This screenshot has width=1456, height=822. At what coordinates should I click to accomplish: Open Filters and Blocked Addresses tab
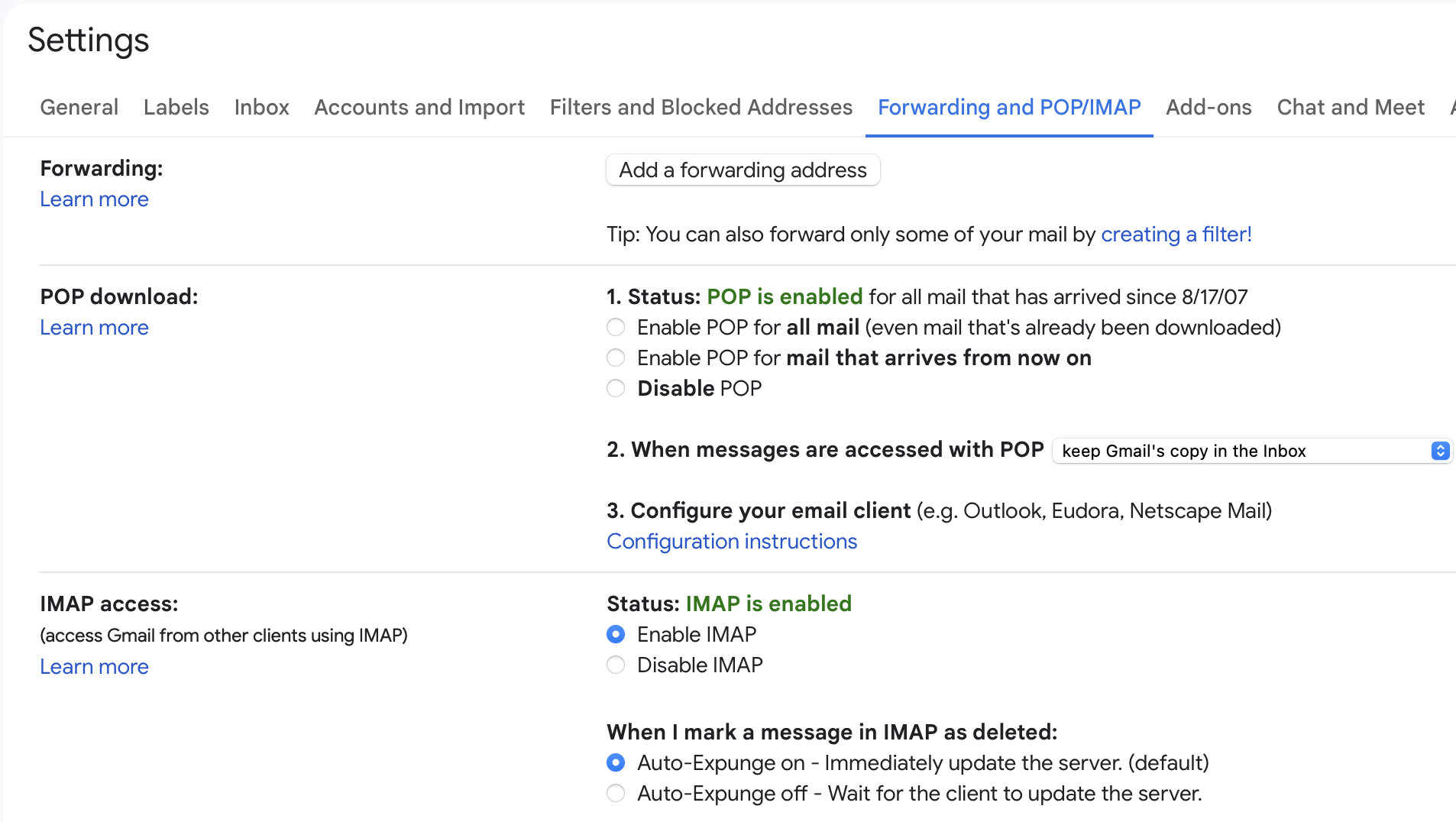700,107
